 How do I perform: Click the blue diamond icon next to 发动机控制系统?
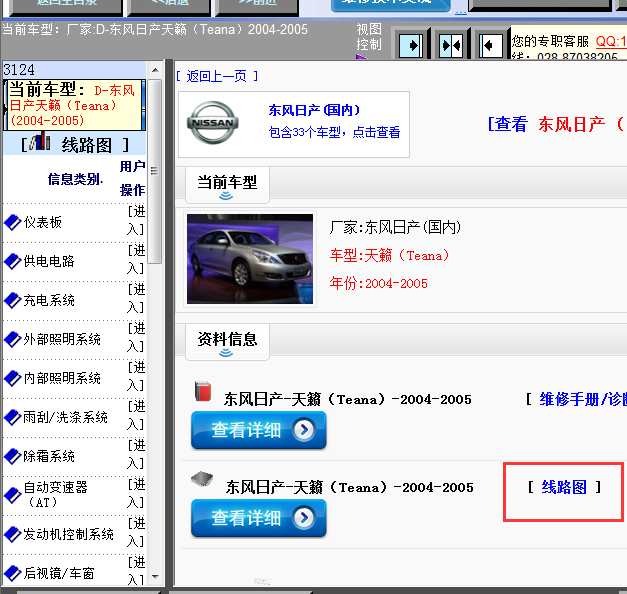[12, 534]
